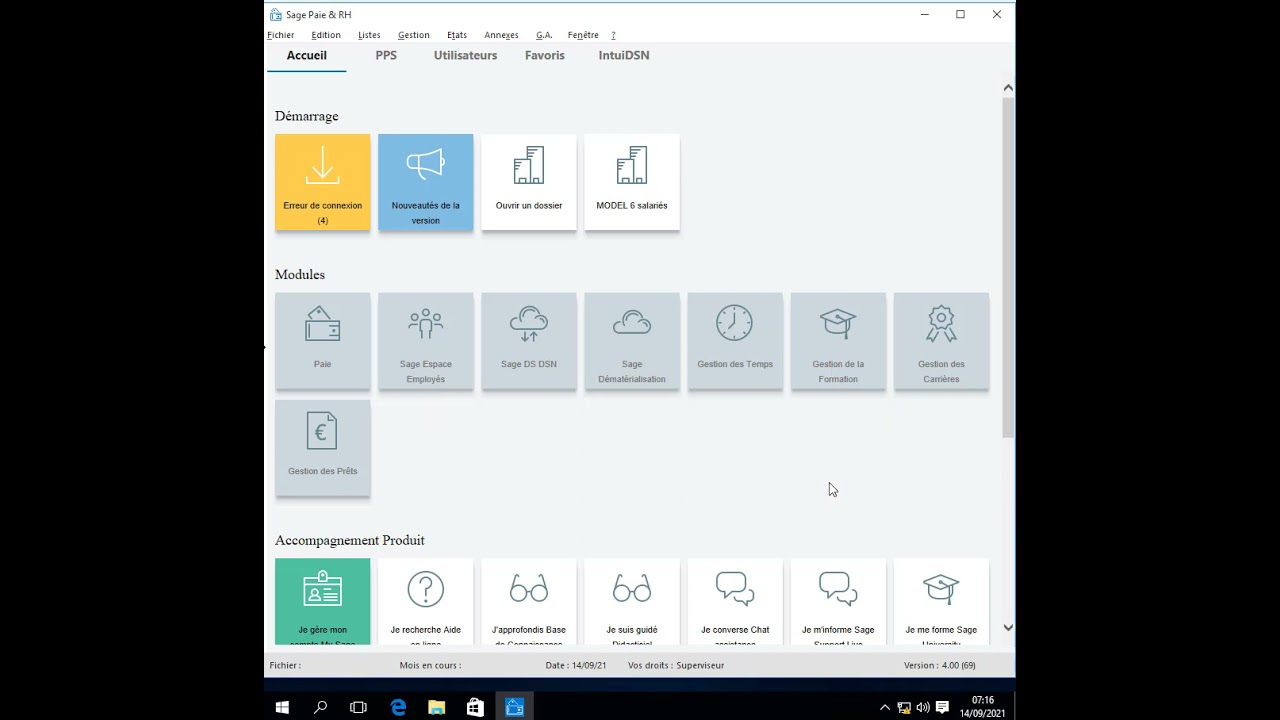Viewport: 1280px width, 720px height.
Task: Open the Sage DS DSN module
Action: (528, 340)
